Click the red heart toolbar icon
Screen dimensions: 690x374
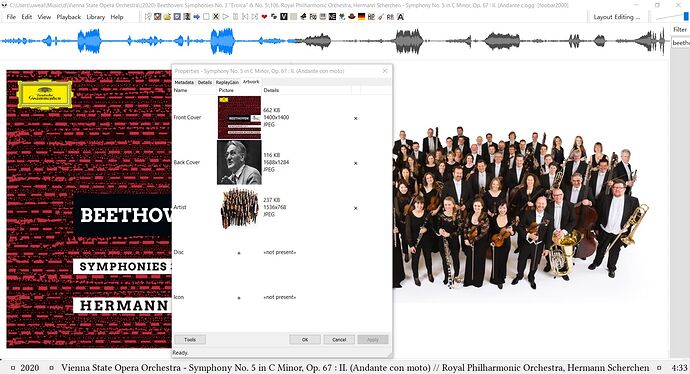click(264, 17)
